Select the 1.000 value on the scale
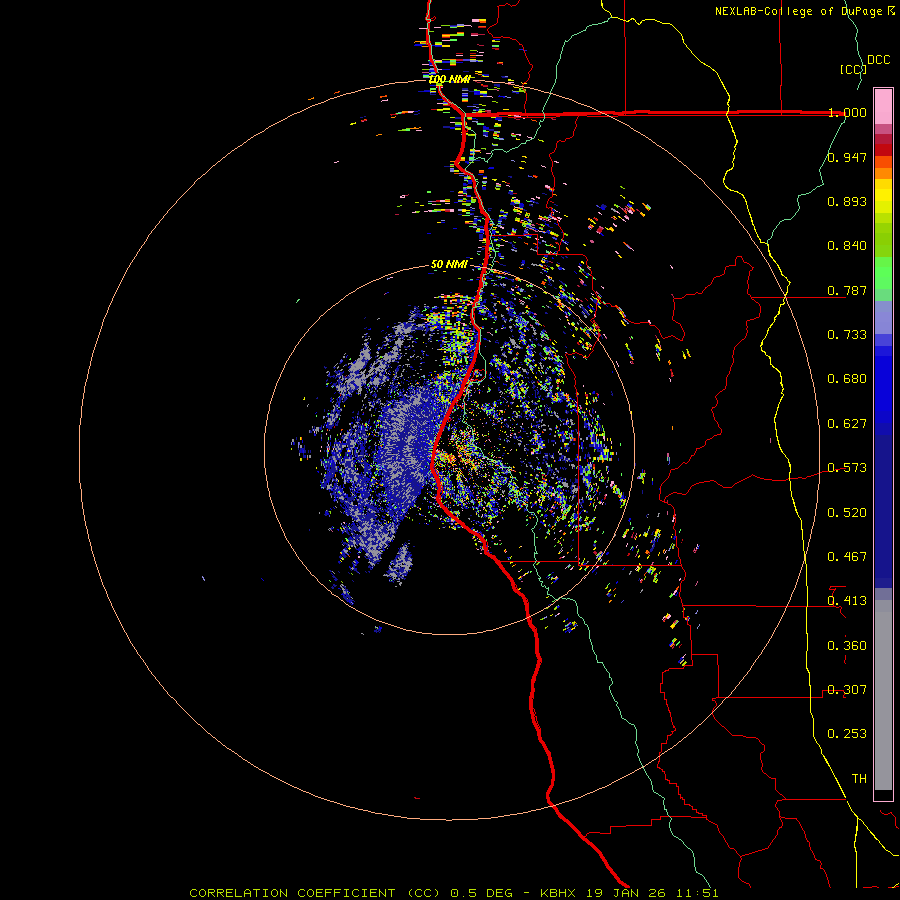Screen dimensions: 900x900 tap(847, 112)
